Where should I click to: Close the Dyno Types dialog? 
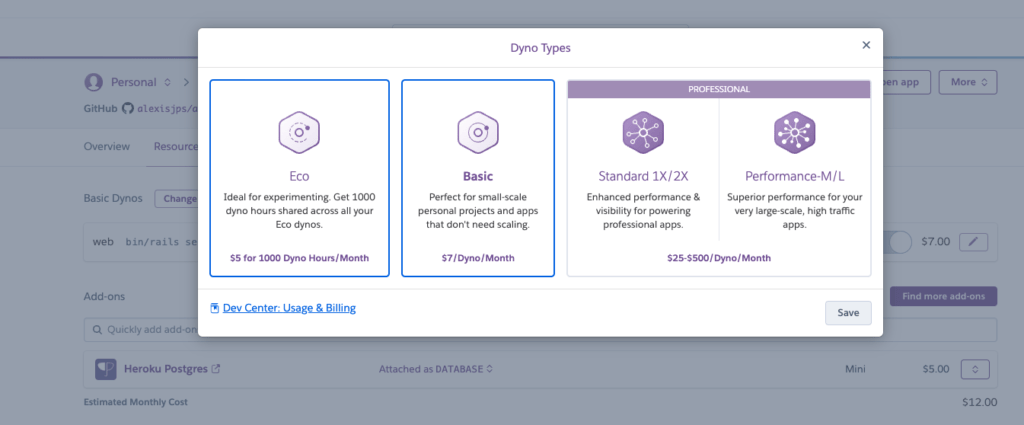pyautogui.click(x=866, y=45)
